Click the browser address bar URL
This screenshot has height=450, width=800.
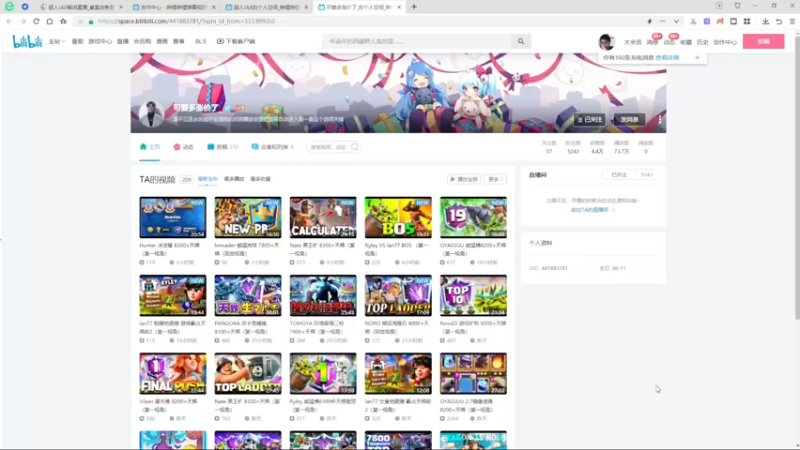tap(186, 21)
